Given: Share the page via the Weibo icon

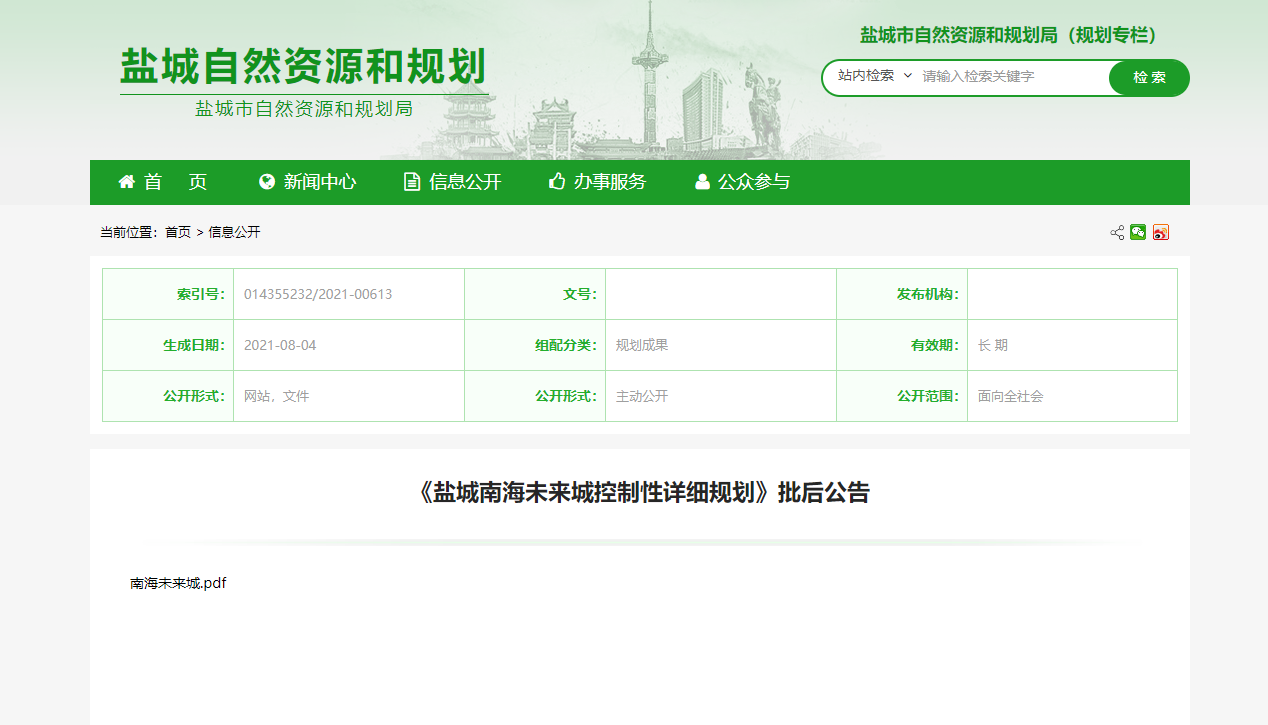Looking at the screenshot, I should [1160, 233].
